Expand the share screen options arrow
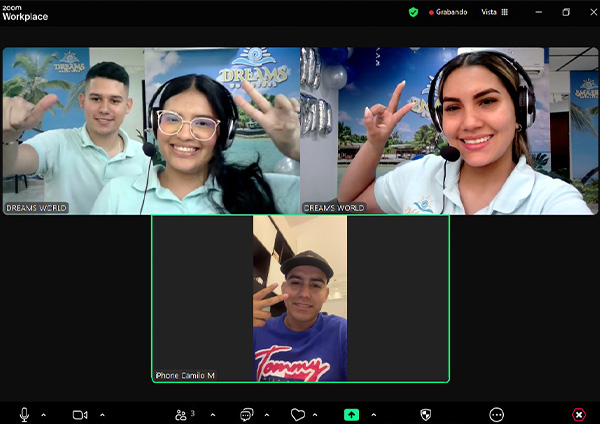600x424 pixels. pyautogui.click(x=374, y=414)
